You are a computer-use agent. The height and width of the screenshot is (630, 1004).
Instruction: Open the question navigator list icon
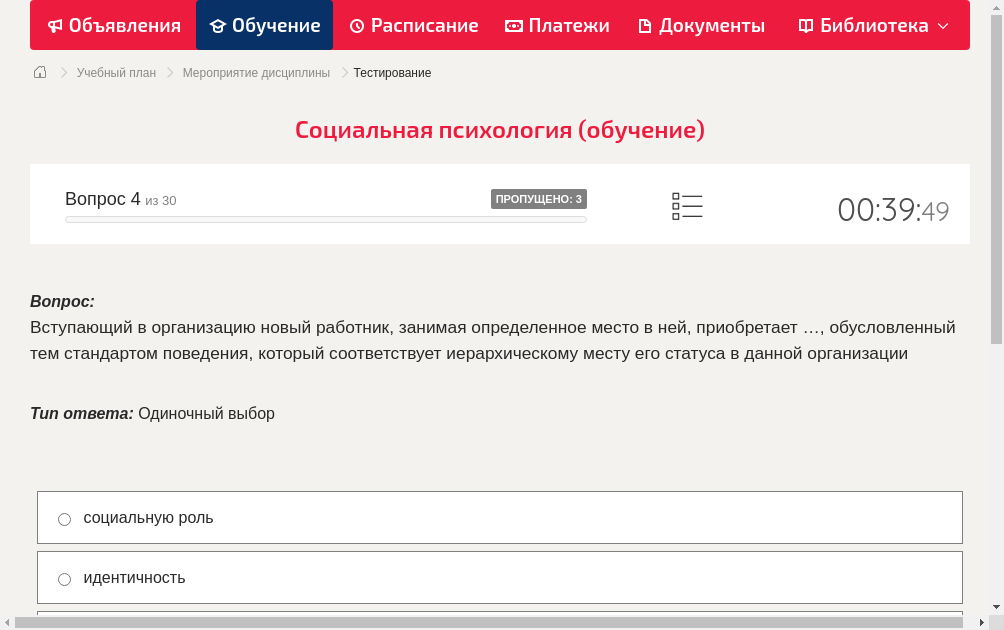pyautogui.click(x=687, y=206)
